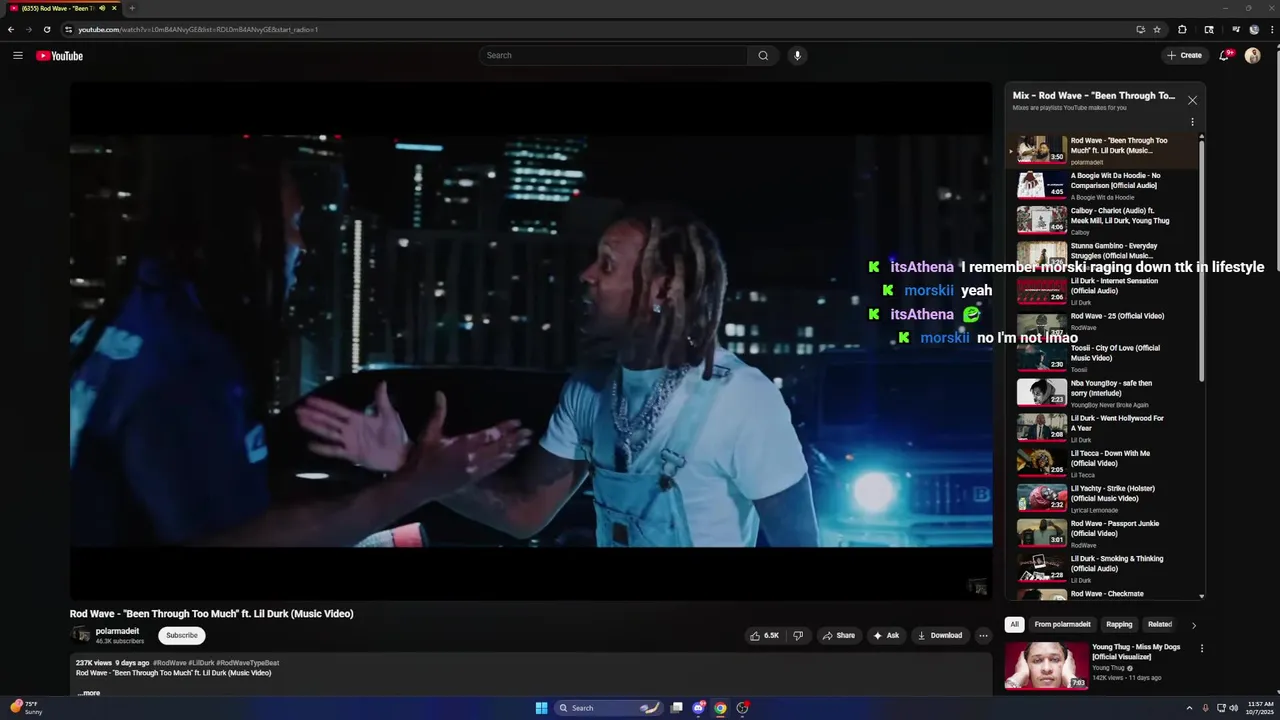Select the All filter chip
Screen dimensions: 1280x720
point(1014,625)
